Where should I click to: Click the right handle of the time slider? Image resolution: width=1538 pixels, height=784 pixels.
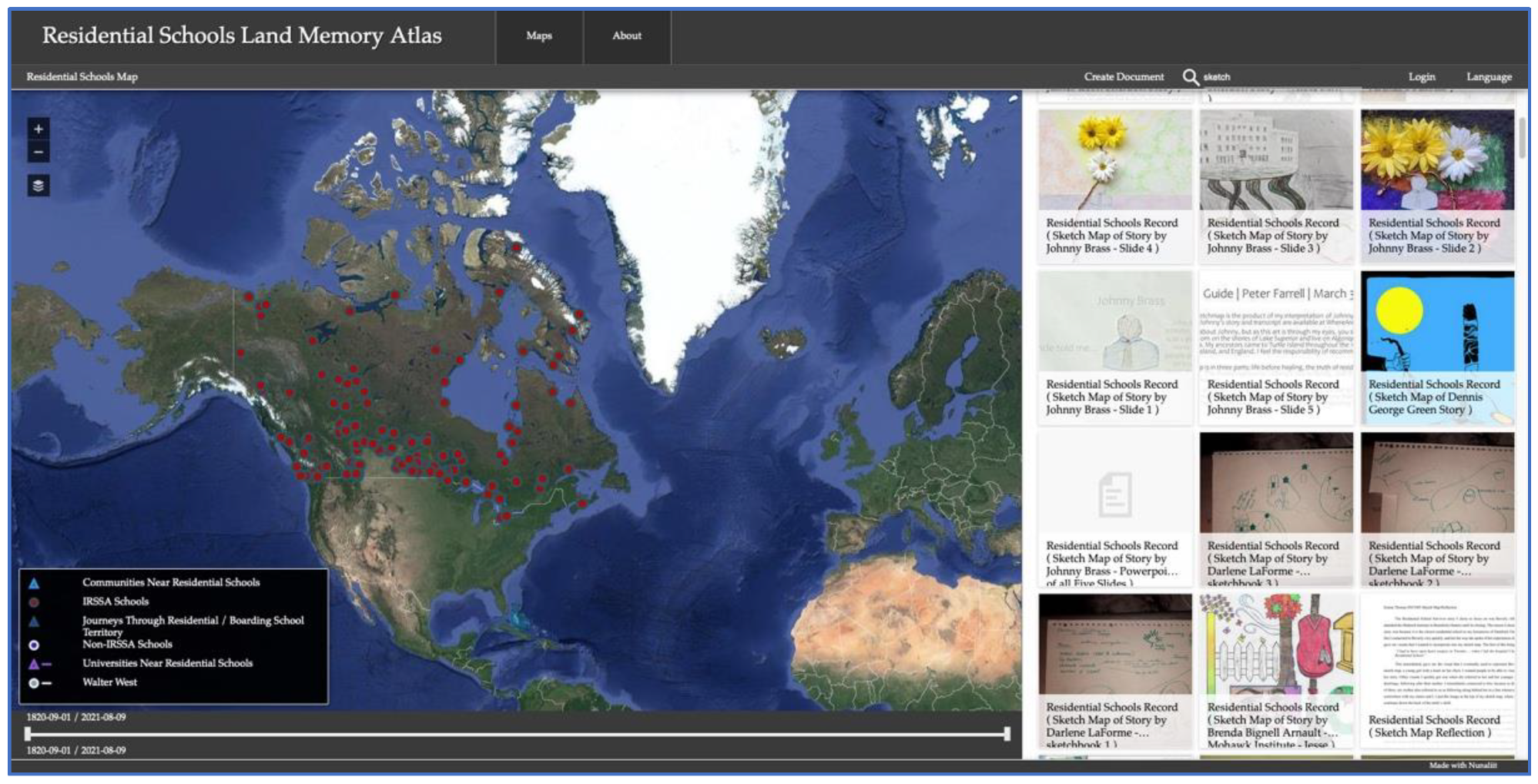[x=1007, y=734]
